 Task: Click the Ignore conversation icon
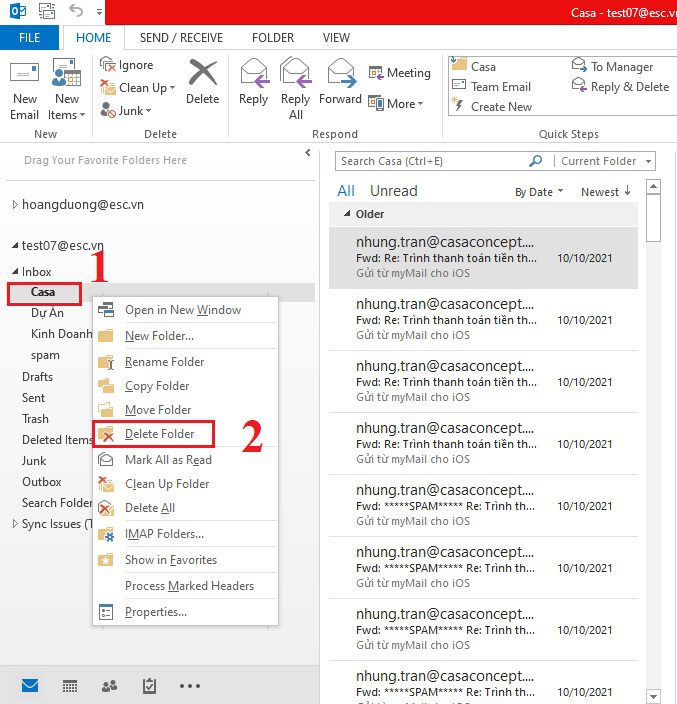pos(108,65)
